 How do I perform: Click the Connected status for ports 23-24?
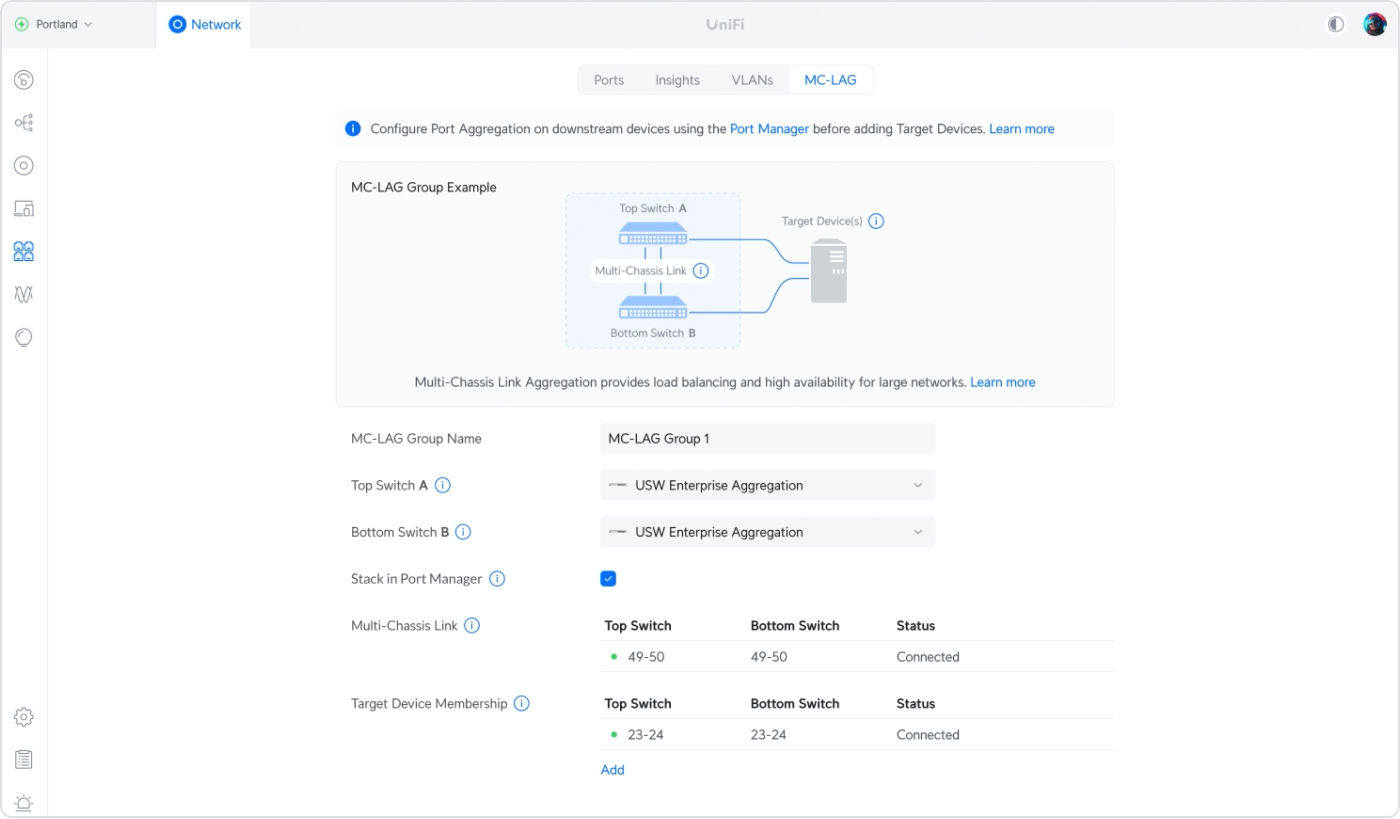(x=928, y=735)
